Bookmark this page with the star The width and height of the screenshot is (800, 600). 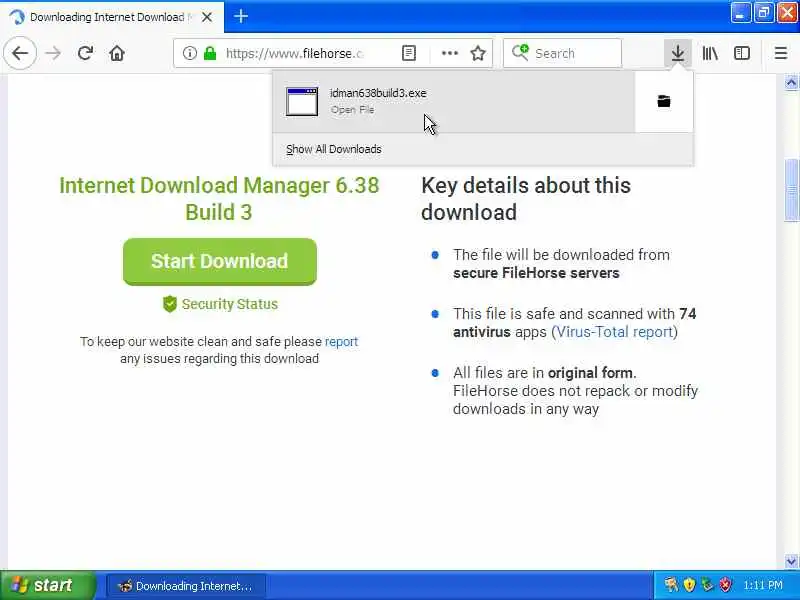pos(478,53)
